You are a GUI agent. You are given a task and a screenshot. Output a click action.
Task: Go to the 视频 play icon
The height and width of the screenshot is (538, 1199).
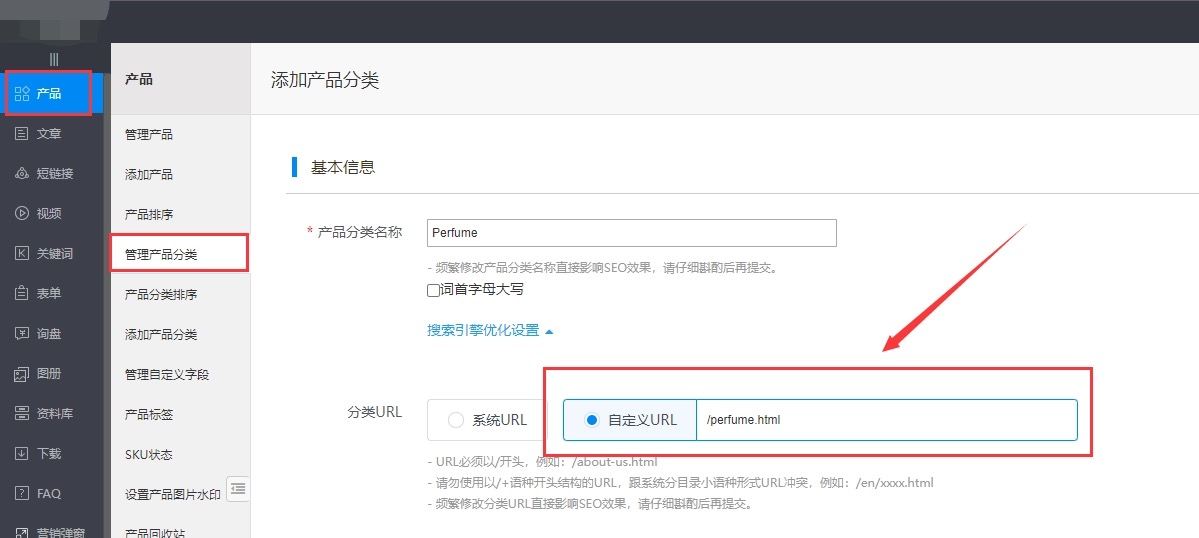click(x=22, y=214)
